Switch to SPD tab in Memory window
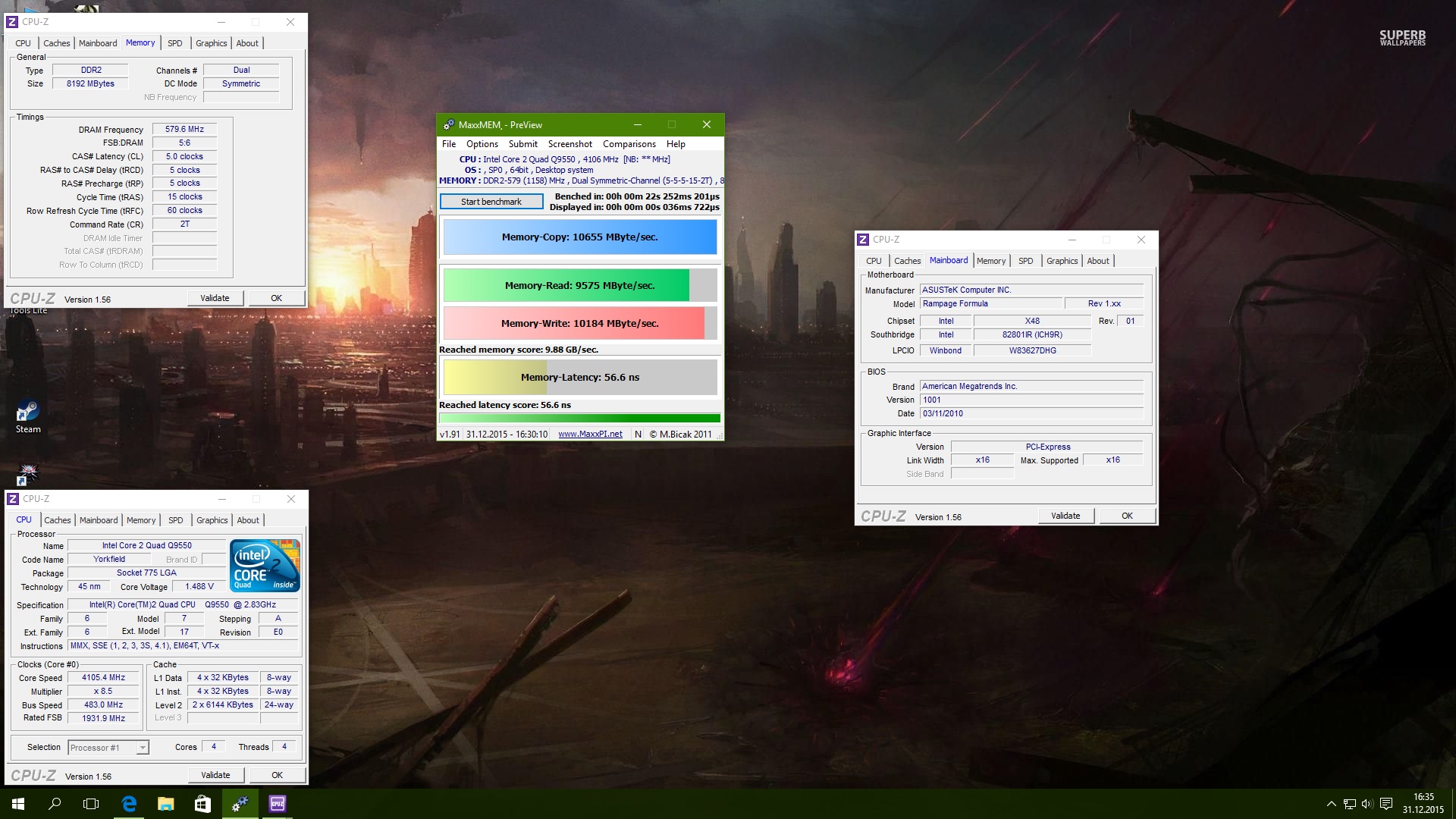Image resolution: width=1456 pixels, height=819 pixels. 174,43
